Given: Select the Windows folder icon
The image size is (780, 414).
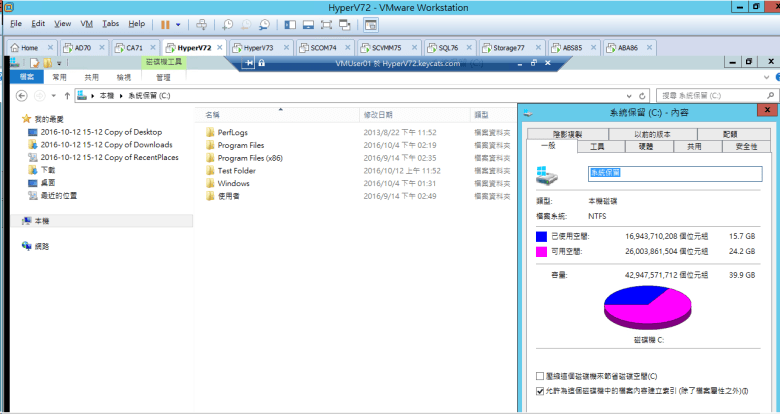Looking at the screenshot, I should 210,184.
